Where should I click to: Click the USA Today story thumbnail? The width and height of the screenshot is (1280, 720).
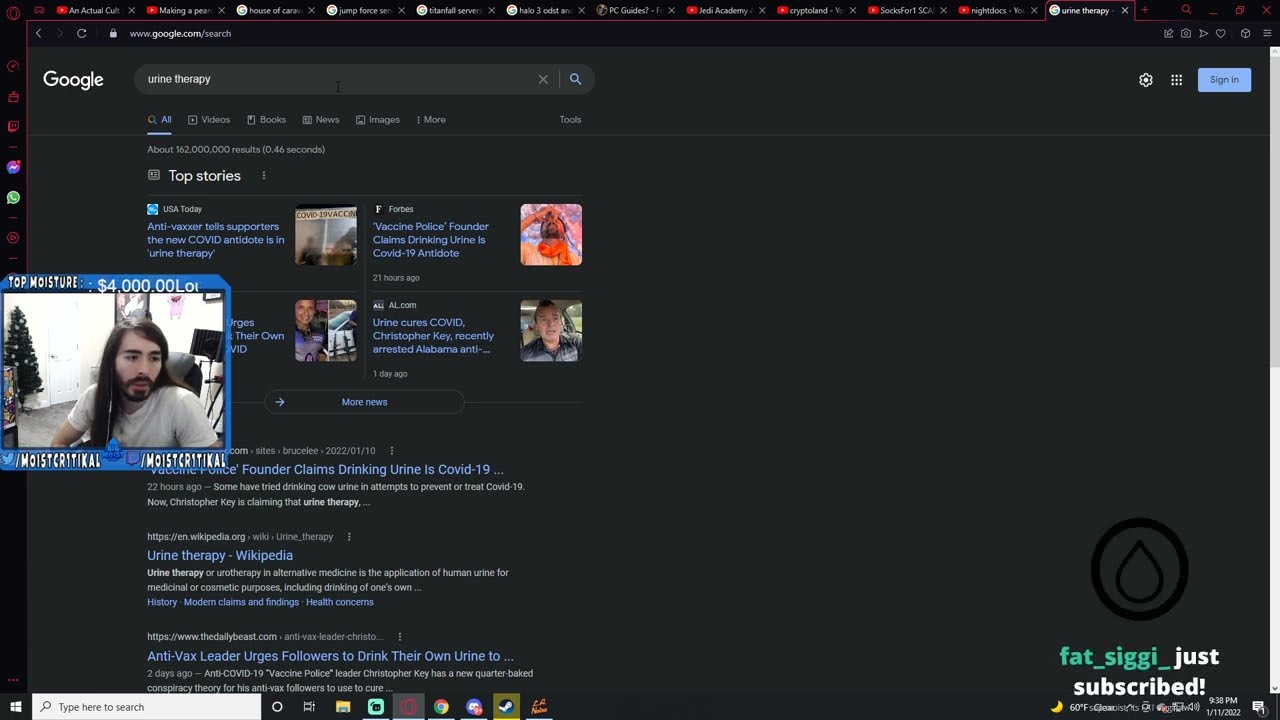click(326, 235)
